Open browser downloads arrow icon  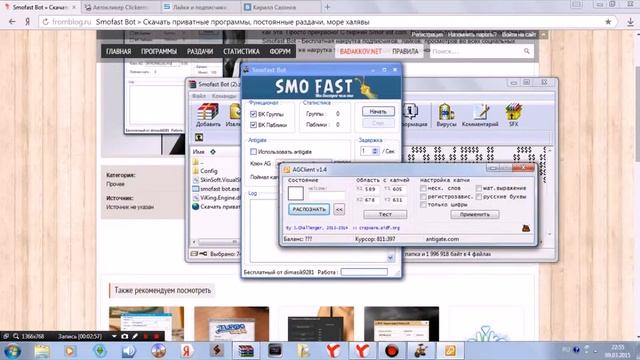[630, 22]
